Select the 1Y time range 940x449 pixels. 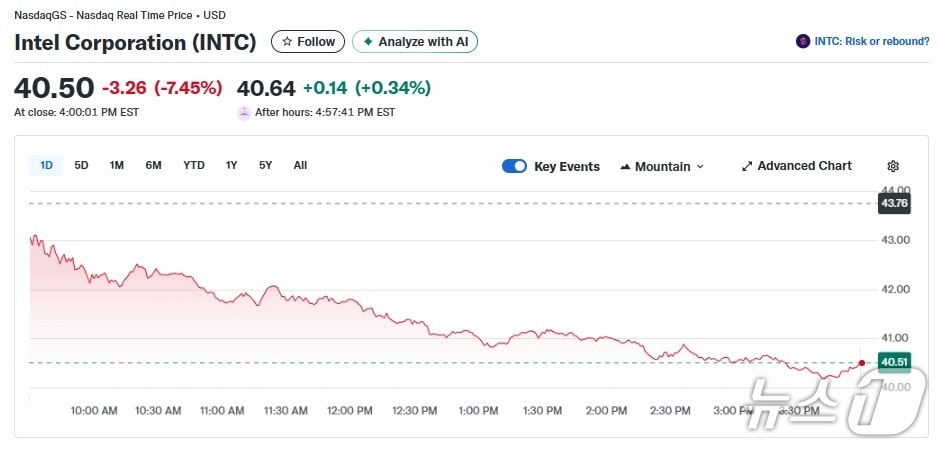[x=231, y=165]
